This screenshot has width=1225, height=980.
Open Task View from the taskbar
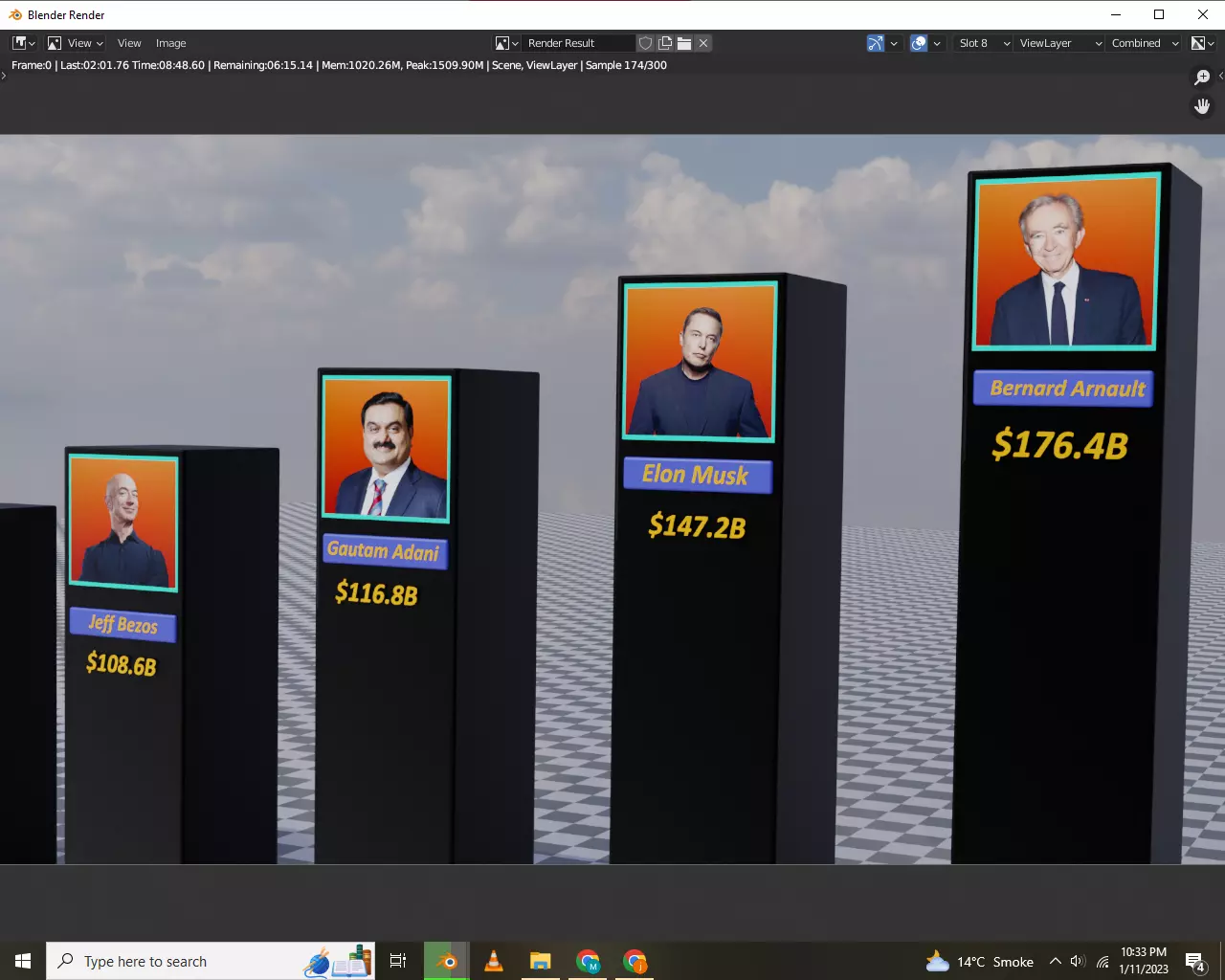[398, 961]
